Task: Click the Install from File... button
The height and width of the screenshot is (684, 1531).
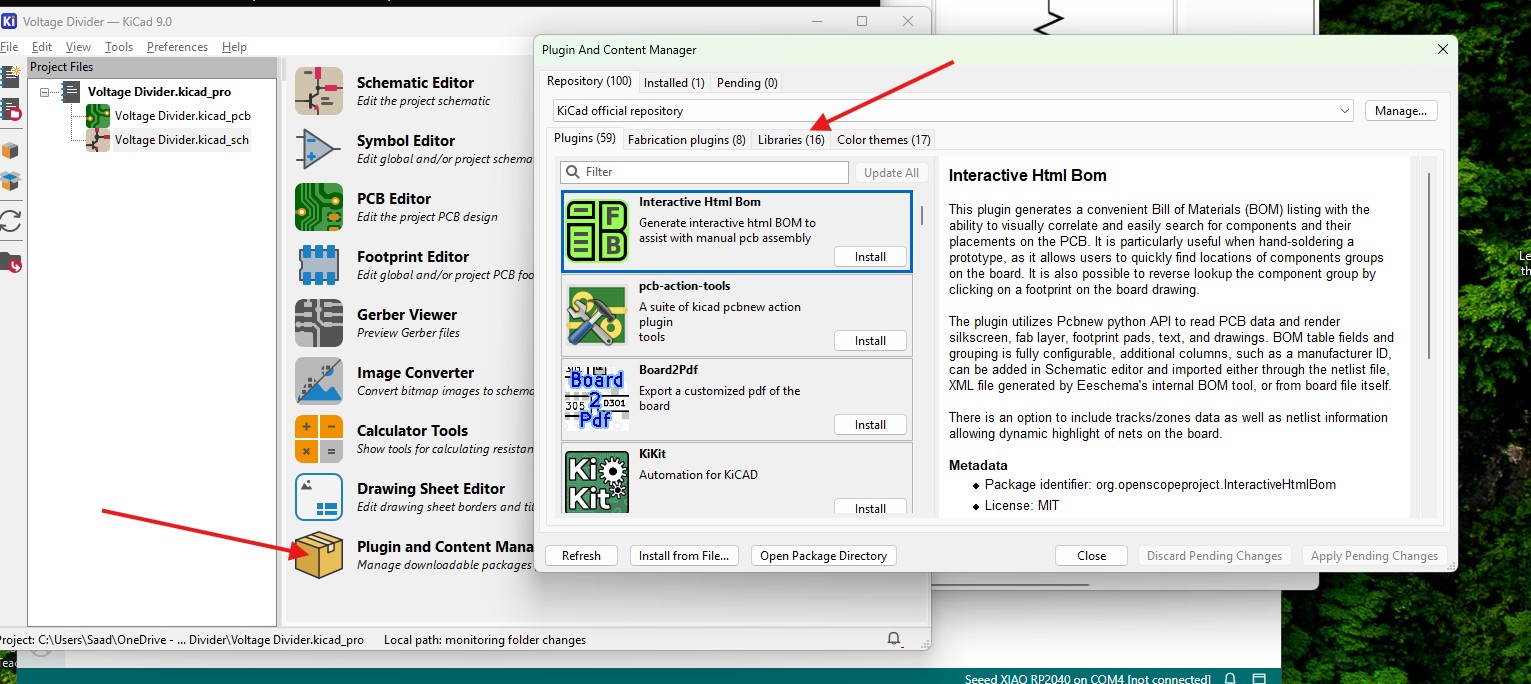Action: pos(684,556)
